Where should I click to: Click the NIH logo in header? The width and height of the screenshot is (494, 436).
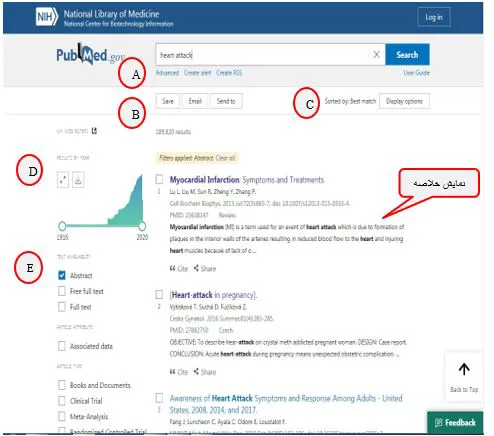pos(47,17)
